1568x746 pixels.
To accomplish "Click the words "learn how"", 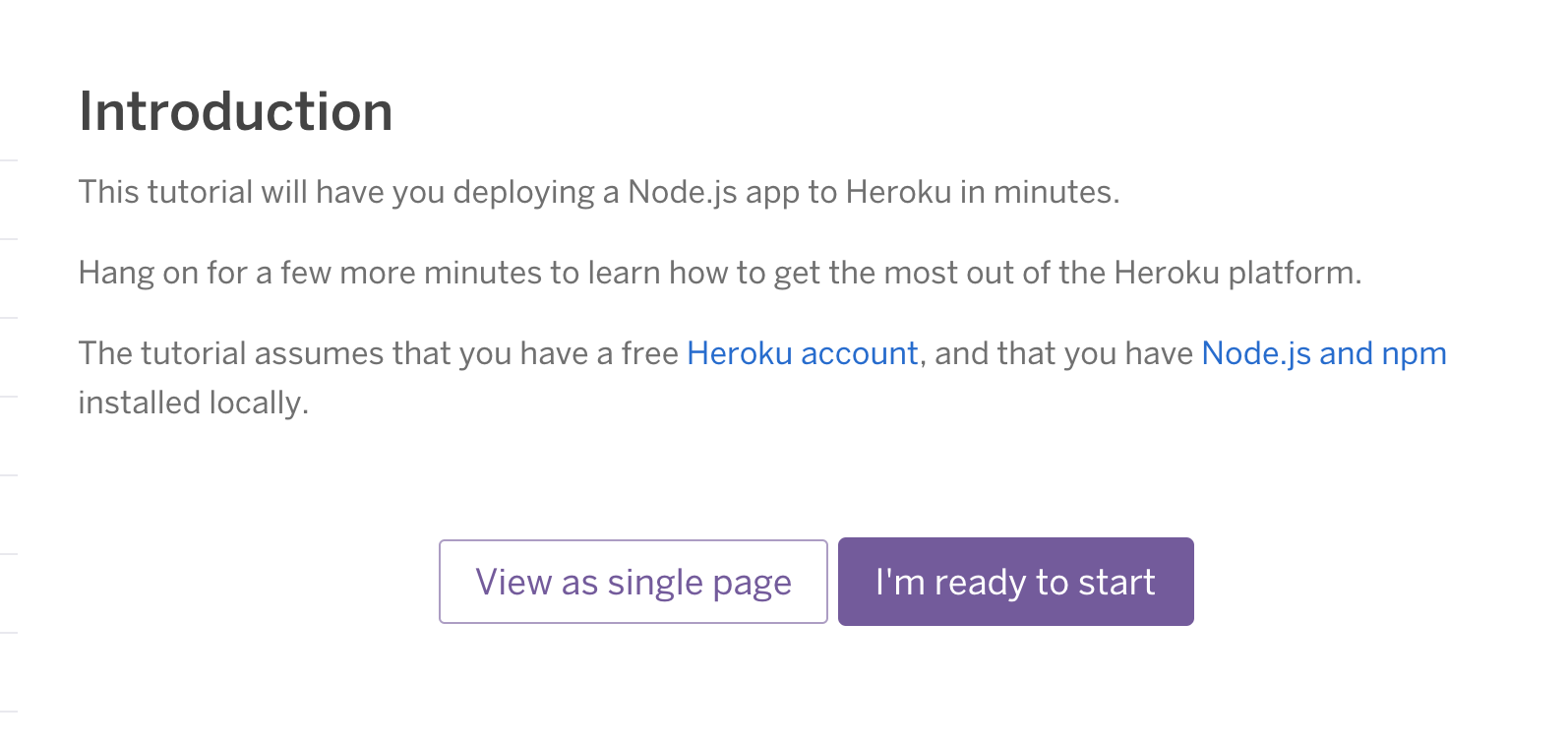I will (658, 273).
